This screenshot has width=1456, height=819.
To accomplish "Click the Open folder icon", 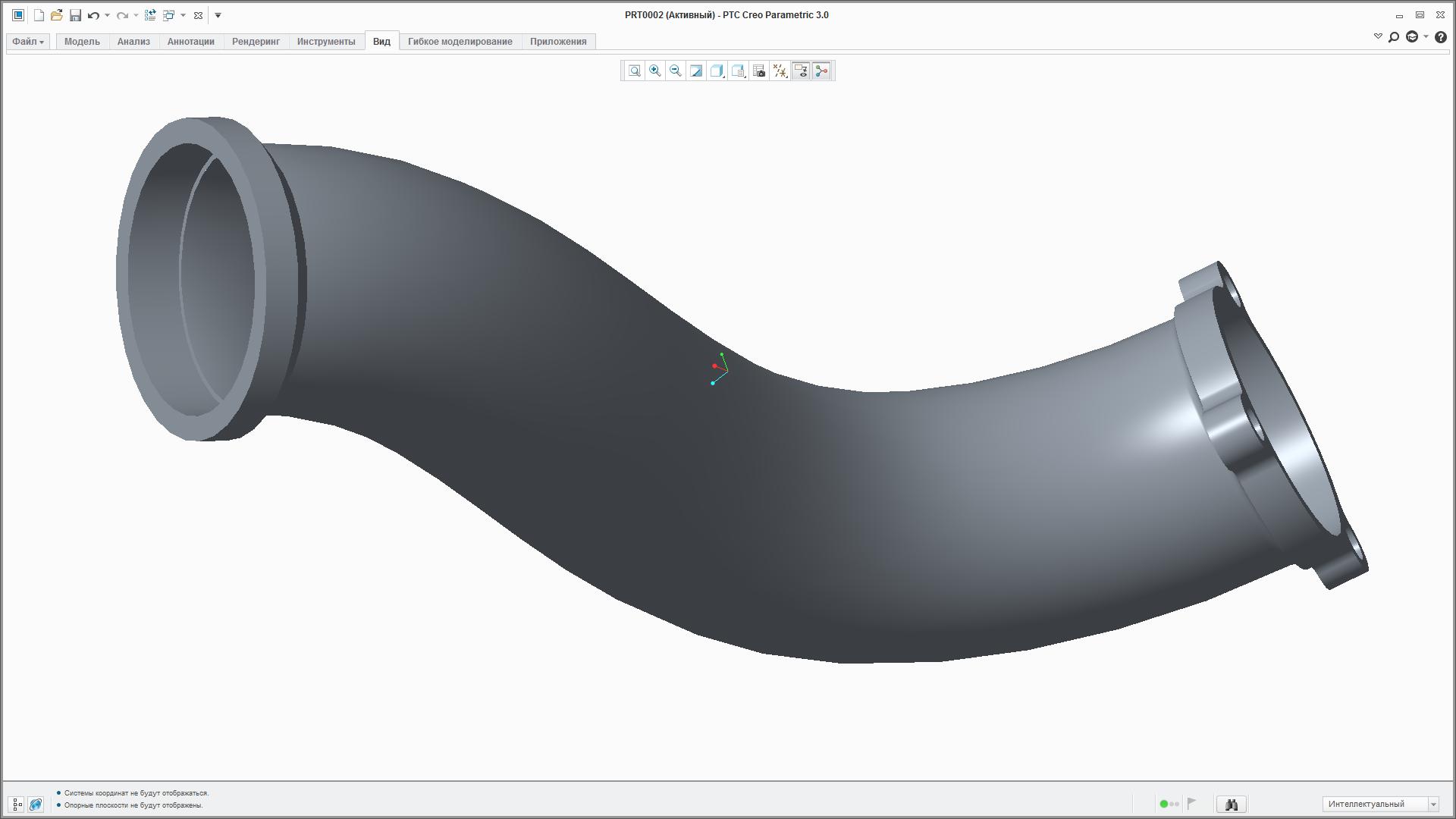I will pos(57,15).
